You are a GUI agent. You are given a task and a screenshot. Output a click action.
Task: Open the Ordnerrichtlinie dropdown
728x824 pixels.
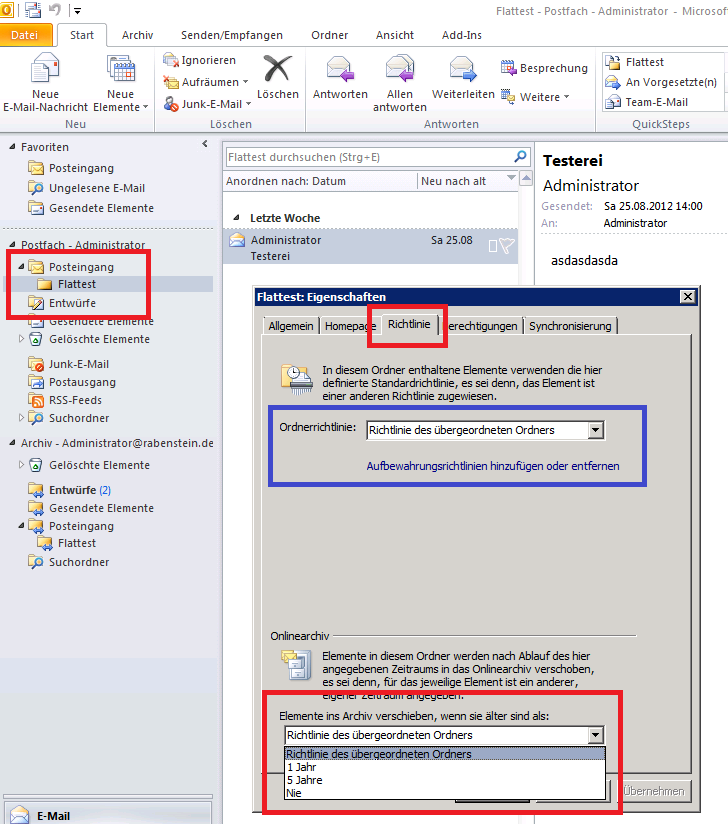coord(596,430)
